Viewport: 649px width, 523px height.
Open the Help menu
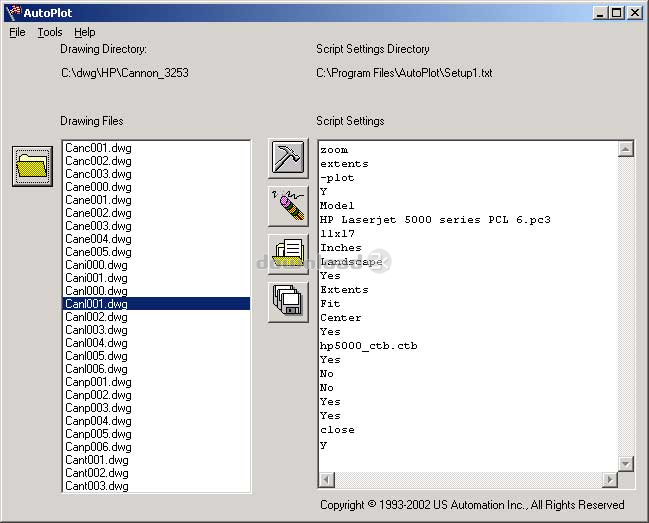(85, 32)
